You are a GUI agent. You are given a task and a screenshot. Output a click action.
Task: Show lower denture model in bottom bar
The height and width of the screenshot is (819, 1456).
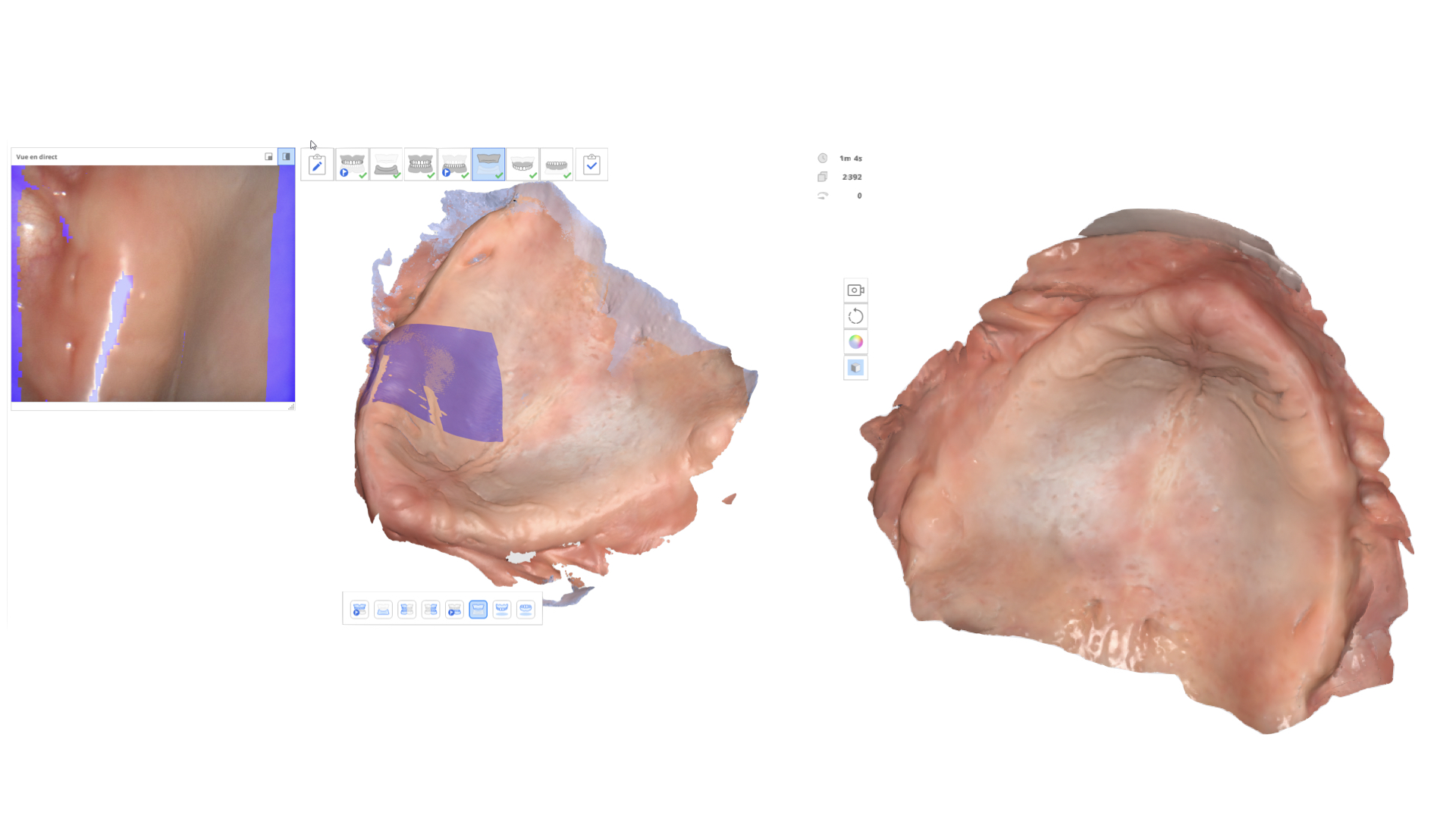[x=526, y=610]
